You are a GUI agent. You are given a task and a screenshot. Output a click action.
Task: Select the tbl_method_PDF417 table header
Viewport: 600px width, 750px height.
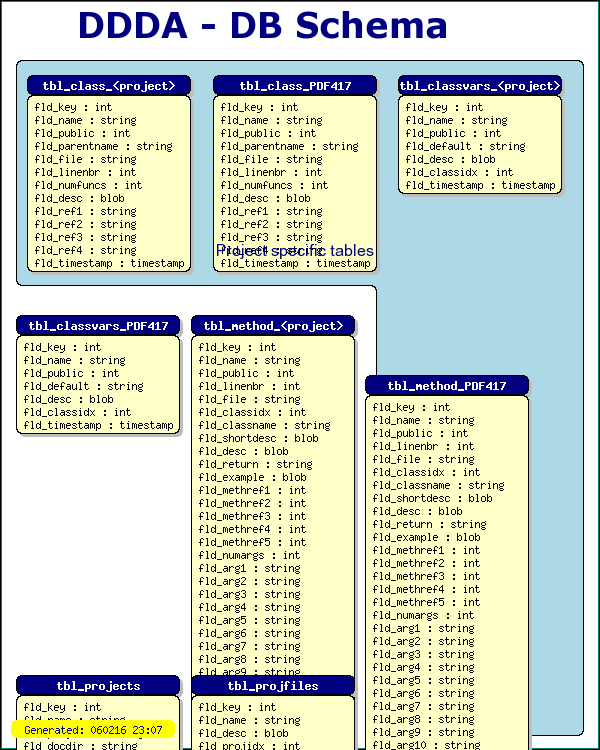coord(446,386)
